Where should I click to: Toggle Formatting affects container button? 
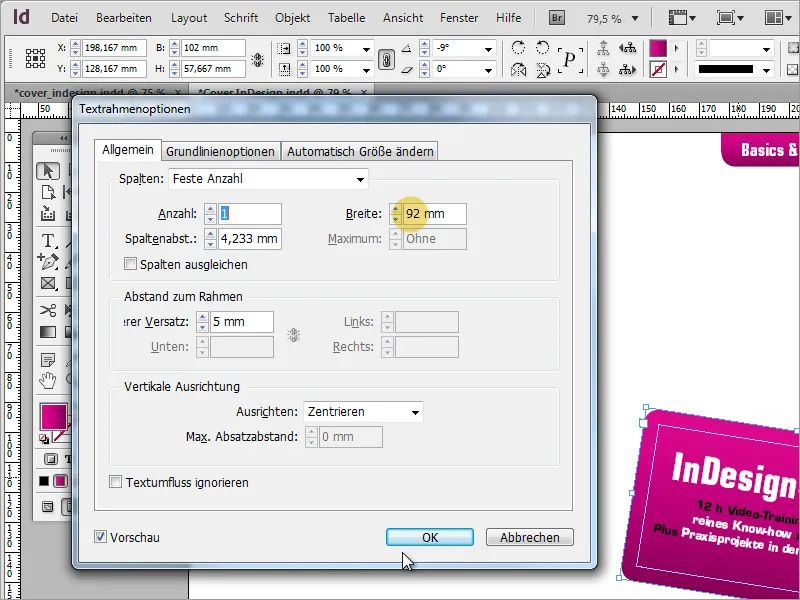point(51,459)
